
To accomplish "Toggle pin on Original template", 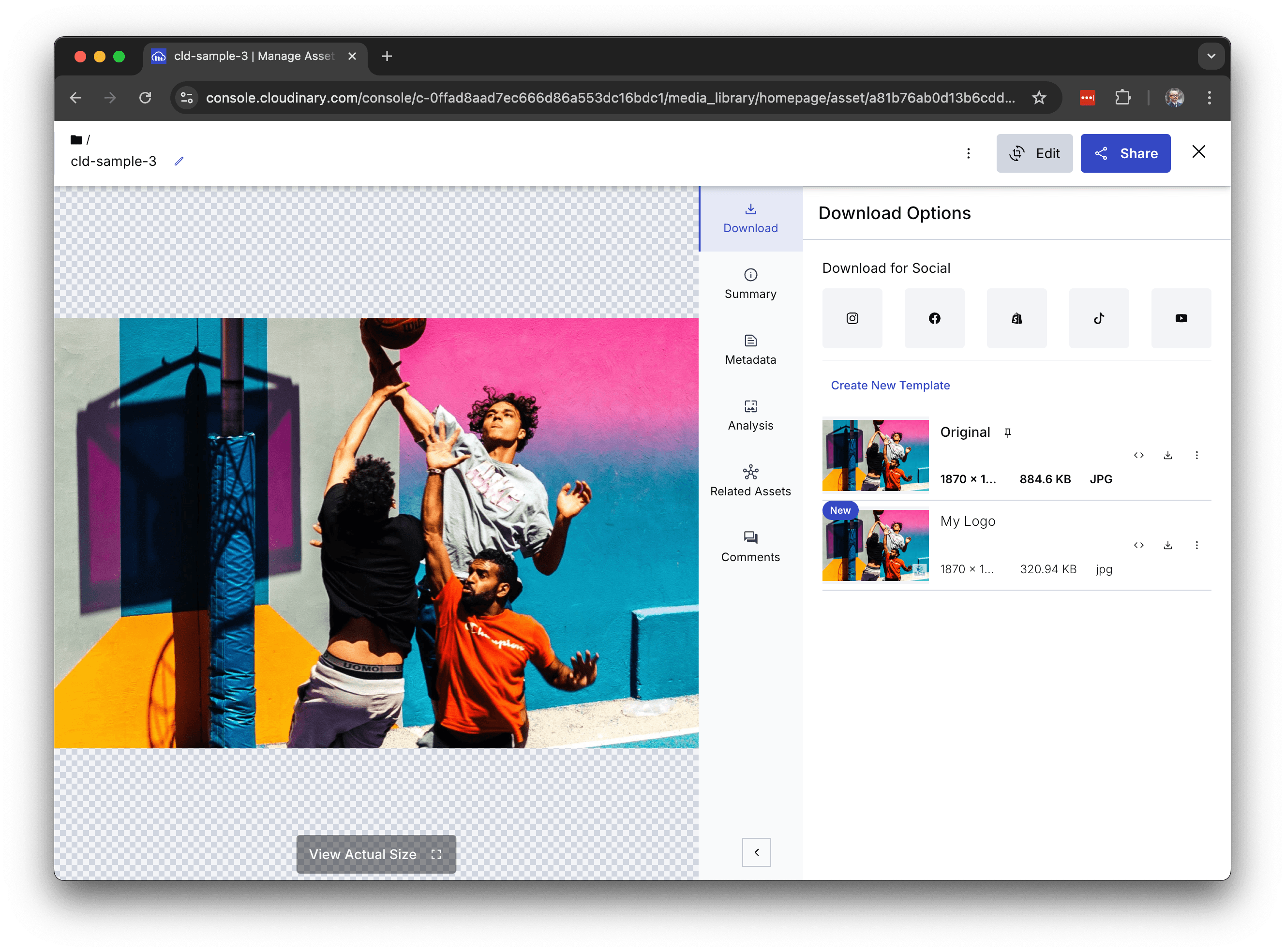I will (x=1007, y=433).
